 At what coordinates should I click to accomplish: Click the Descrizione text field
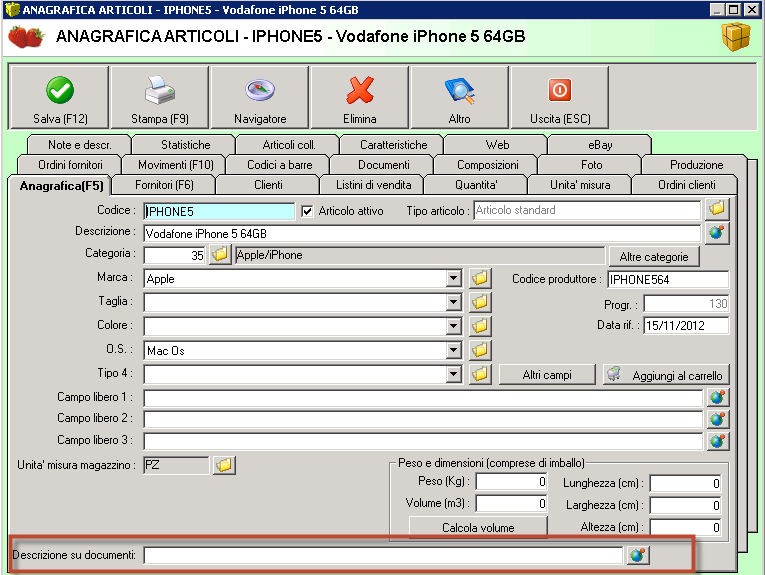423,234
